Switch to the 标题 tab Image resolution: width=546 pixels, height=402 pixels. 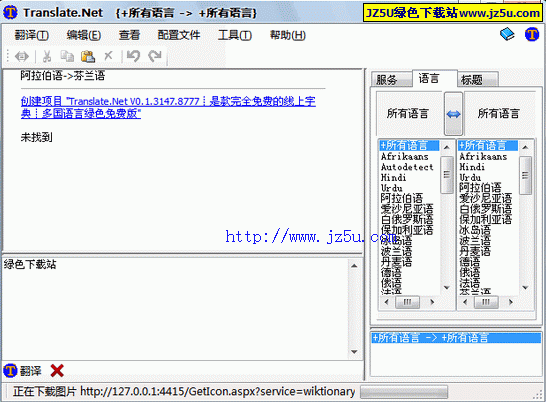pyautogui.click(x=477, y=79)
